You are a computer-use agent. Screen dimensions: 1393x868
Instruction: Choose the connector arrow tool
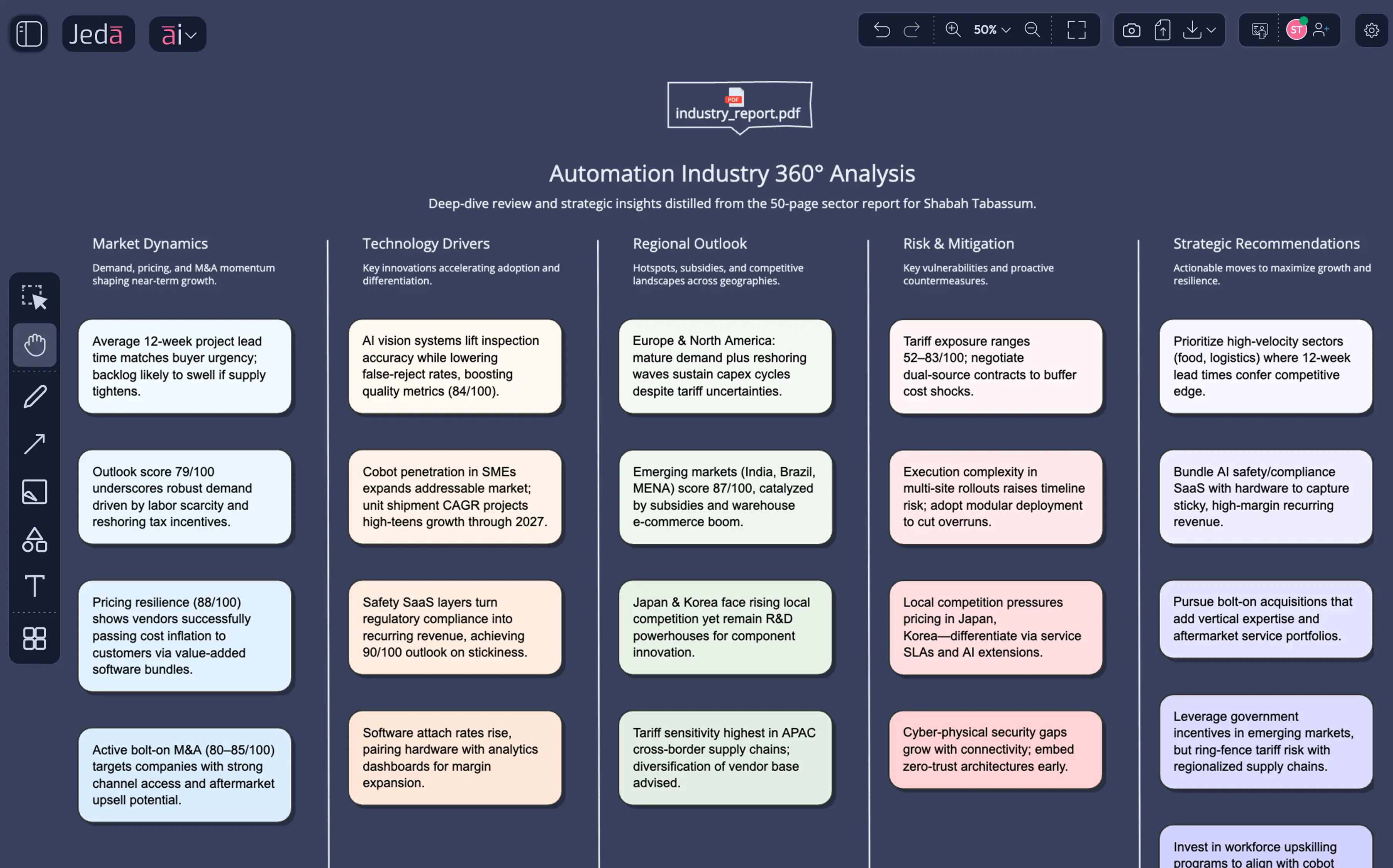34,443
